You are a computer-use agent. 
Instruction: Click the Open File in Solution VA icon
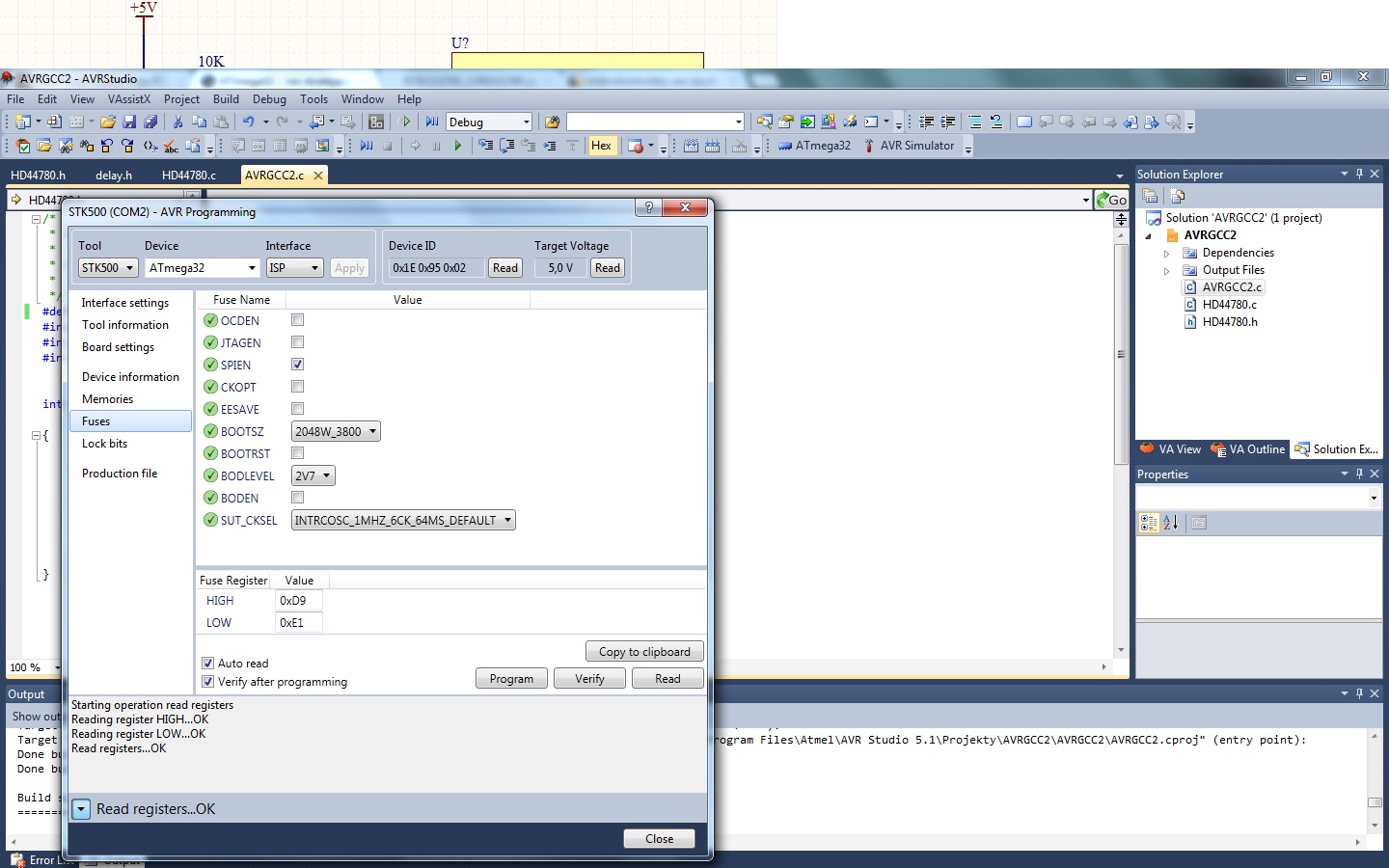click(x=44, y=146)
